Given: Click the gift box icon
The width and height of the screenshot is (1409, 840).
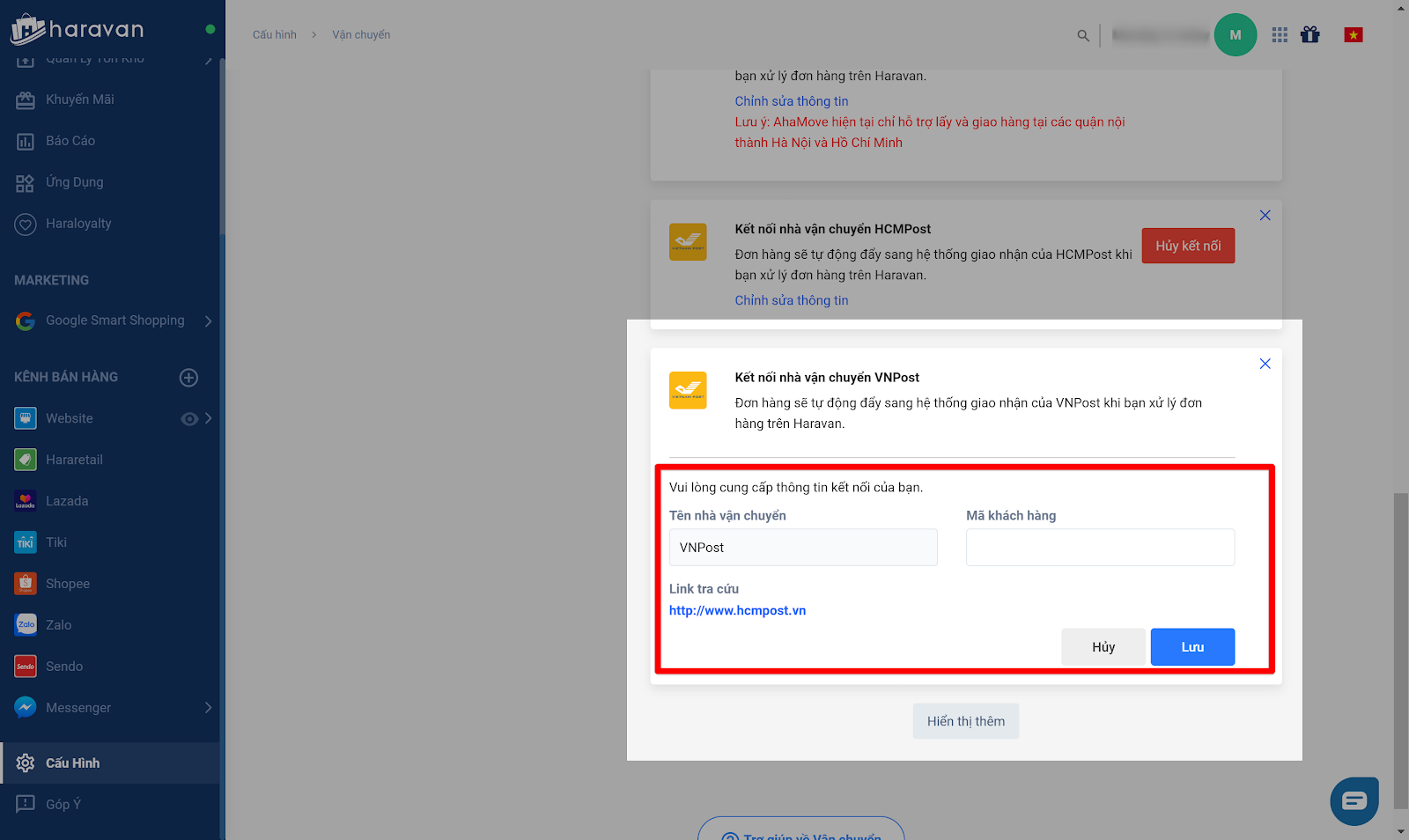Looking at the screenshot, I should click(1310, 35).
